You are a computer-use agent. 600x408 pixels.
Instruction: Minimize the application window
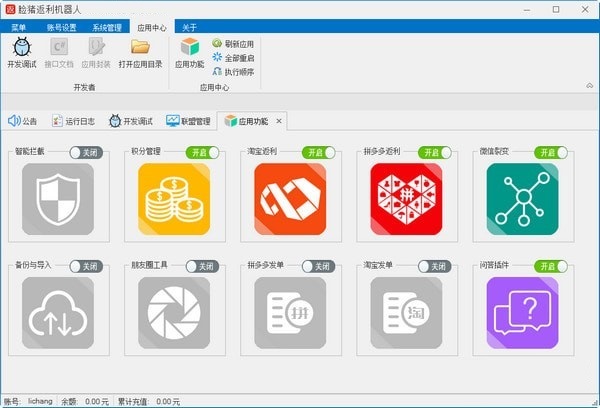pyautogui.click(x=527, y=10)
